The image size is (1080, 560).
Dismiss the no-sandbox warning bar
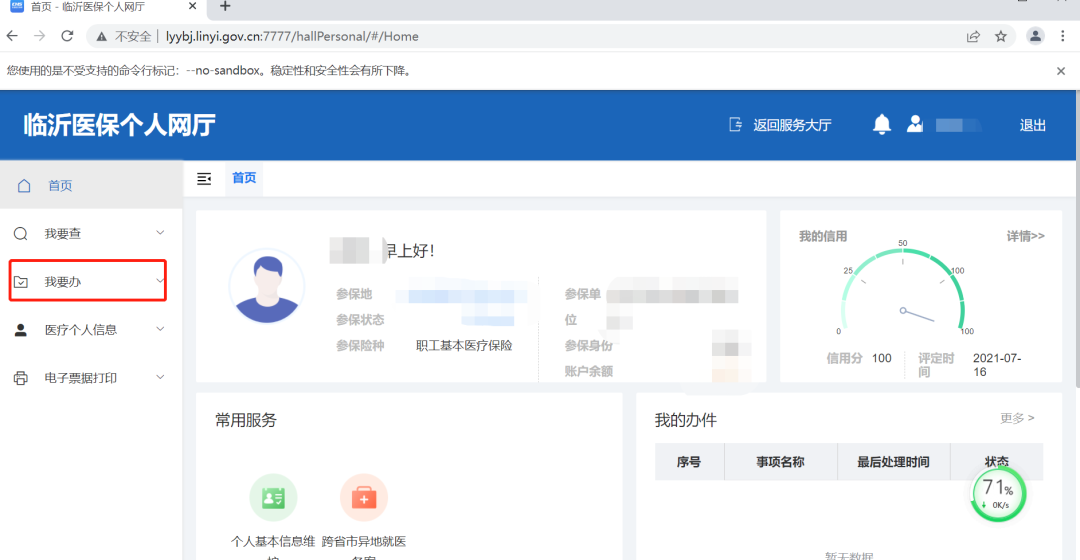[x=1061, y=71]
